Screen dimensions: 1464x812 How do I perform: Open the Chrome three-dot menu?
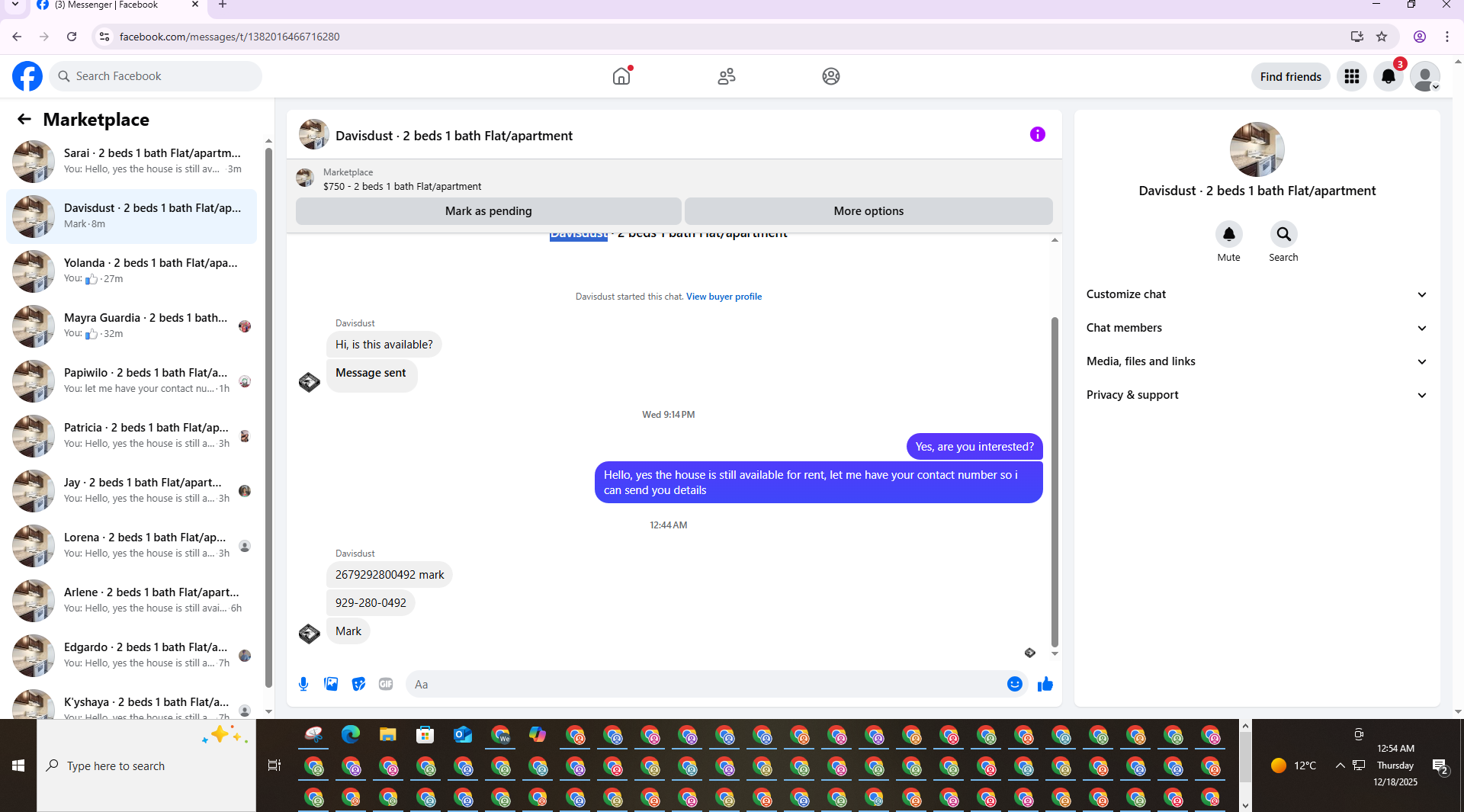pyautogui.click(x=1447, y=37)
